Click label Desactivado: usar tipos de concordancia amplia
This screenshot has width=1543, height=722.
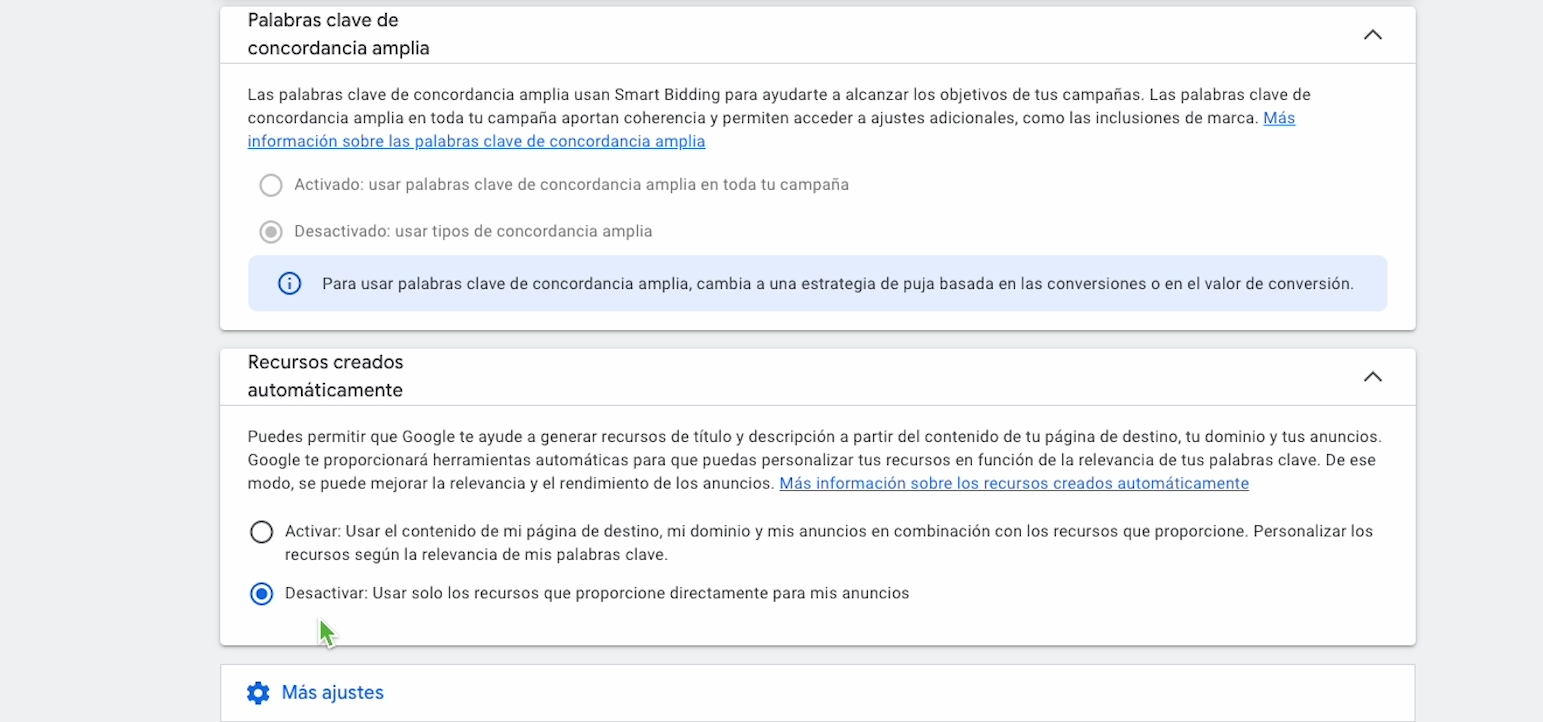473,232
